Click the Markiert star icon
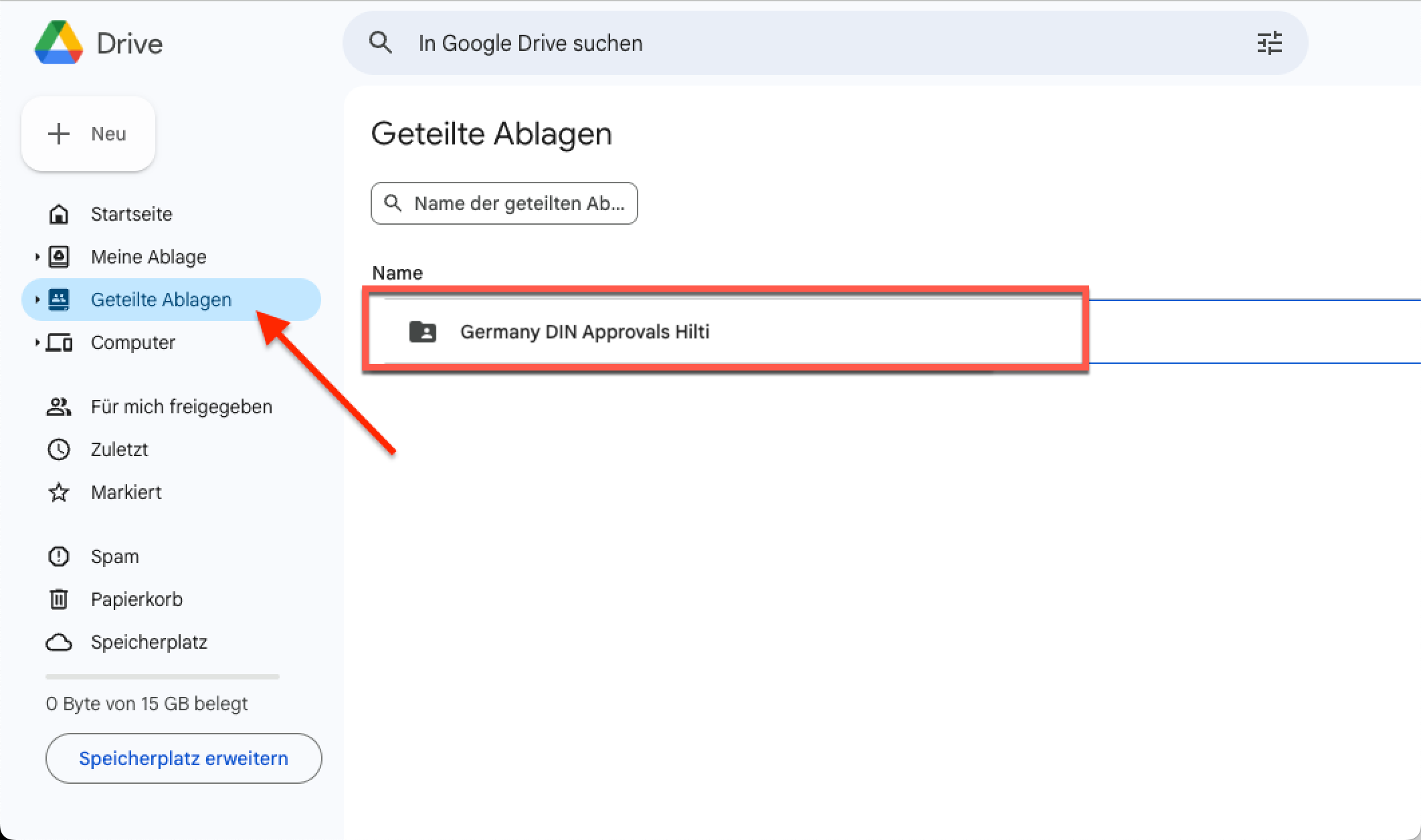Viewport: 1421px width, 840px height. pos(59,492)
